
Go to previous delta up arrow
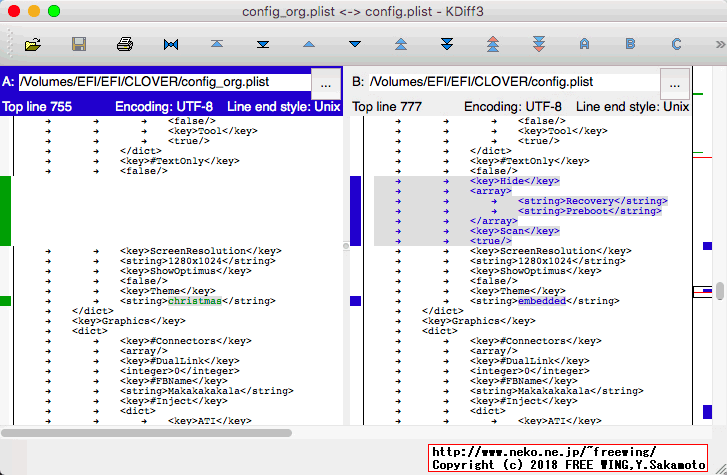(309, 45)
